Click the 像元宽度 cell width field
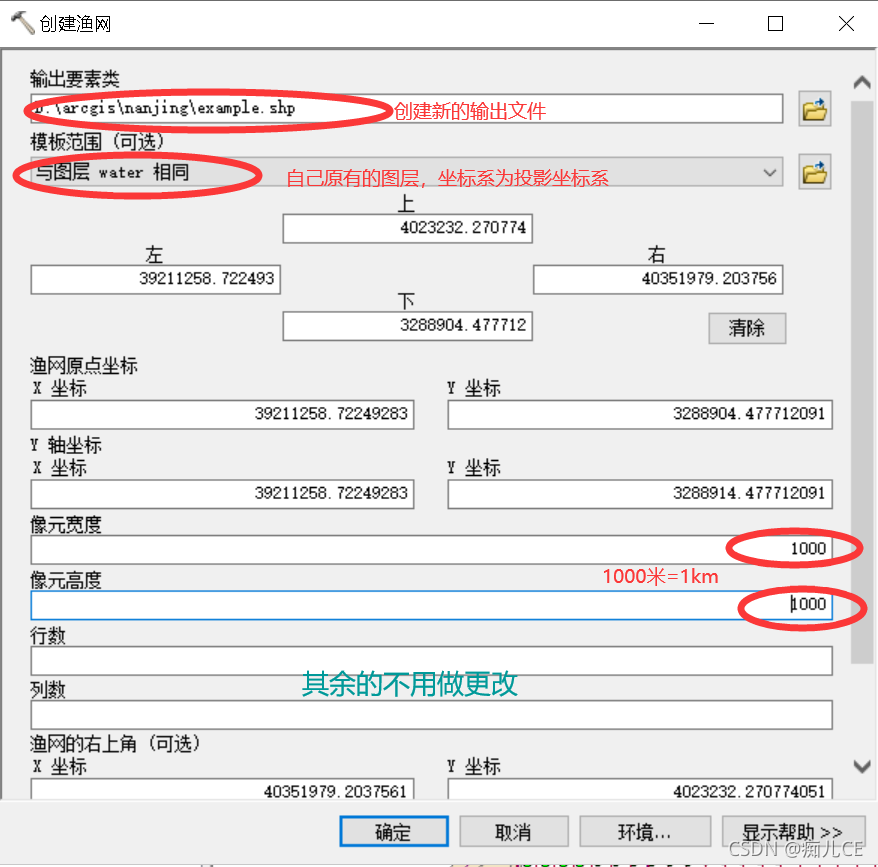This screenshot has height=867, width=878. coord(432,549)
